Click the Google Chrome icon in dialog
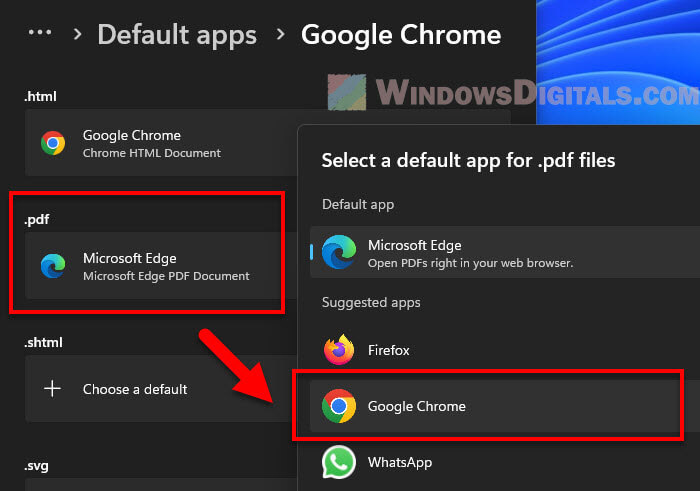This screenshot has width=700, height=491. tap(339, 406)
